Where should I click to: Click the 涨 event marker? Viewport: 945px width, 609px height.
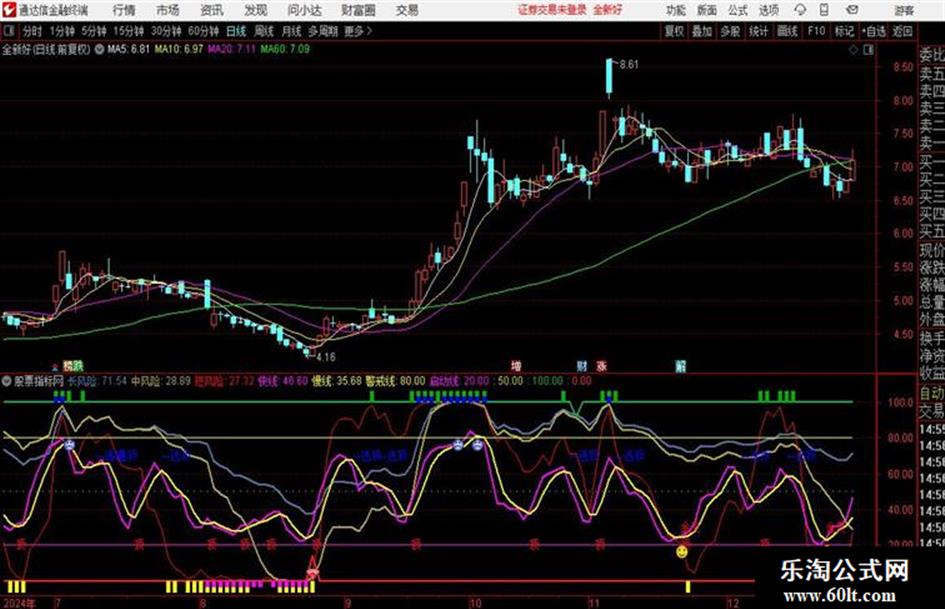pos(601,366)
